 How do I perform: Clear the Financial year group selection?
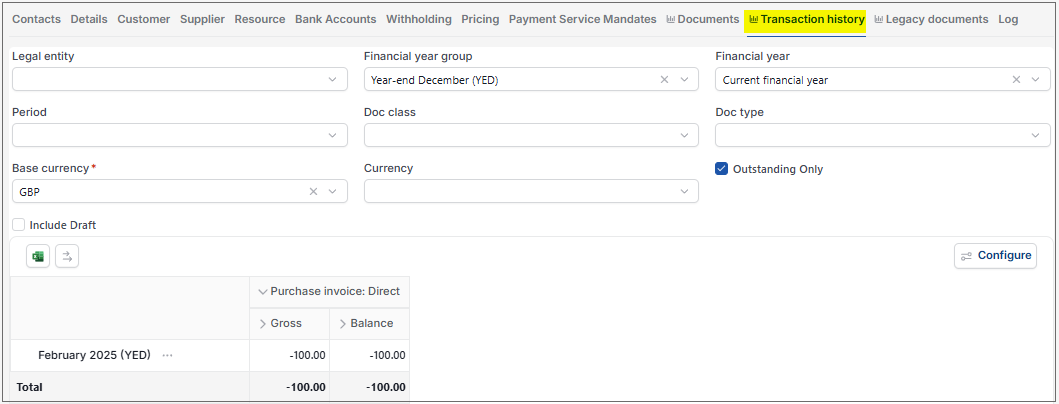click(664, 80)
